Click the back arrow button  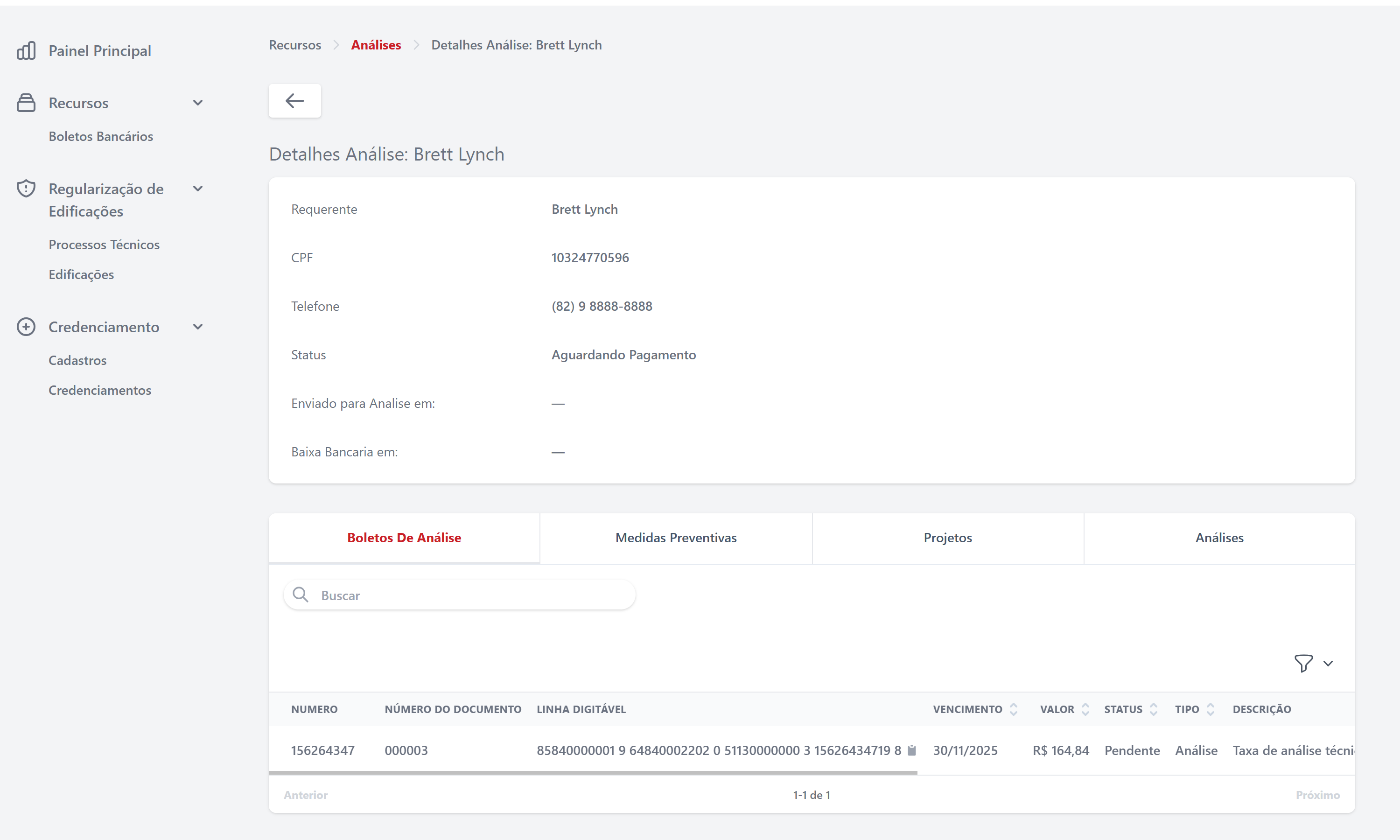[x=294, y=101]
